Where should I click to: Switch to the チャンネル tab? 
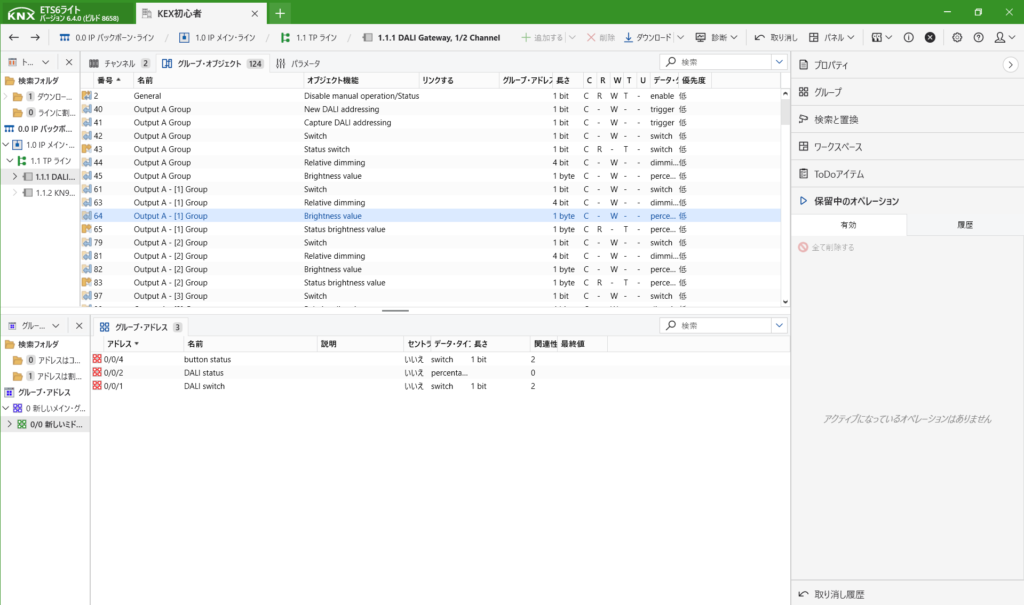pos(119,63)
